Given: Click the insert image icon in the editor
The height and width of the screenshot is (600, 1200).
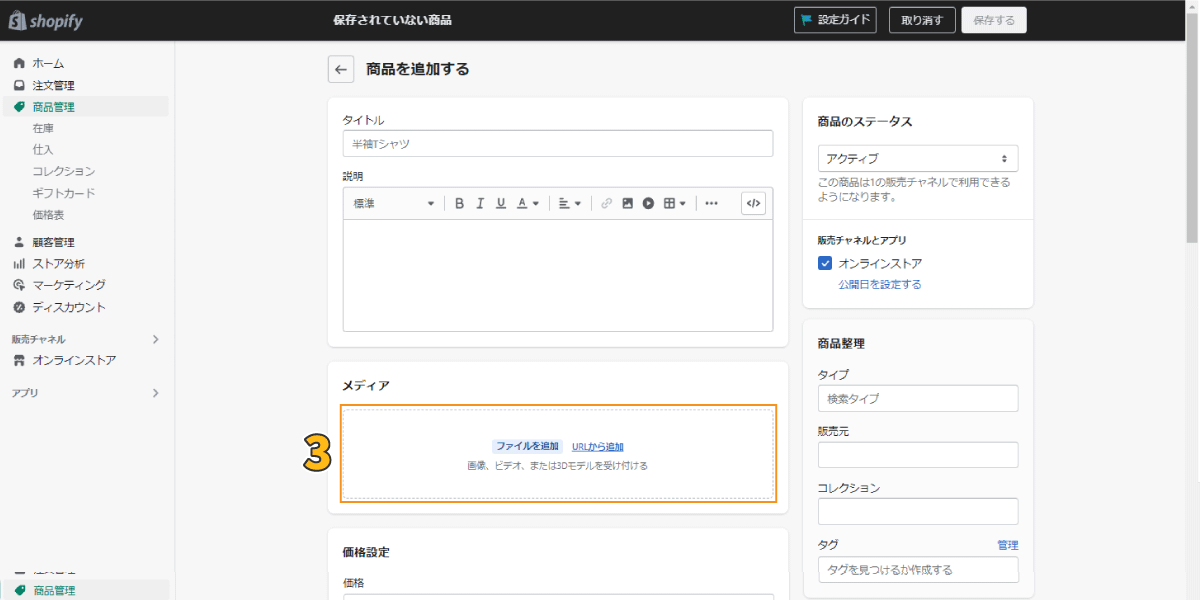Looking at the screenshot, I should [x=627, y=203].
